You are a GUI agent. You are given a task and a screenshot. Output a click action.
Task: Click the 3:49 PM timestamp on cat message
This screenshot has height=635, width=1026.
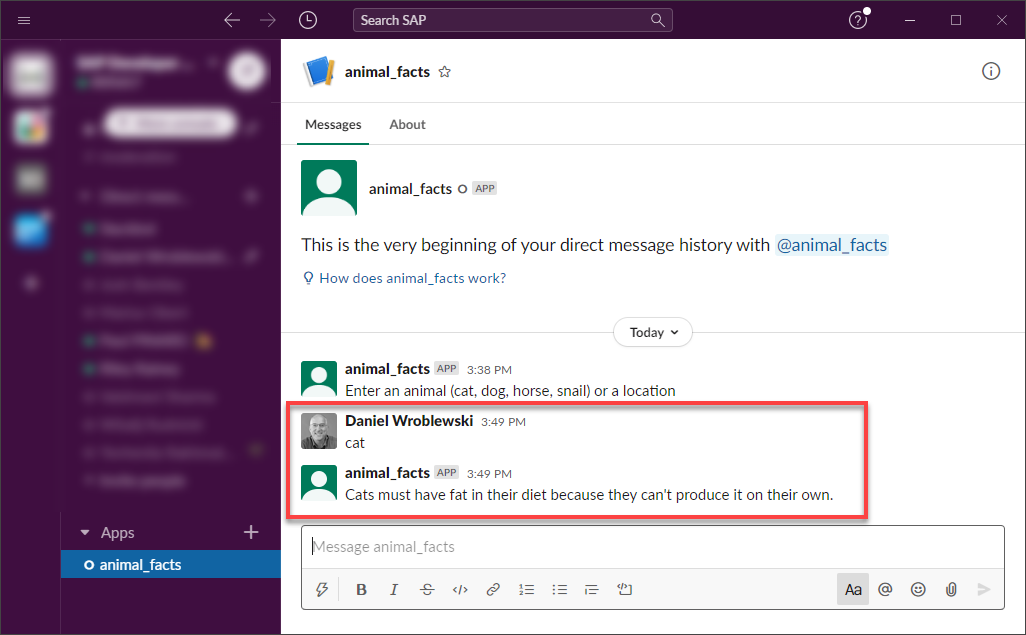coord(503,422)
